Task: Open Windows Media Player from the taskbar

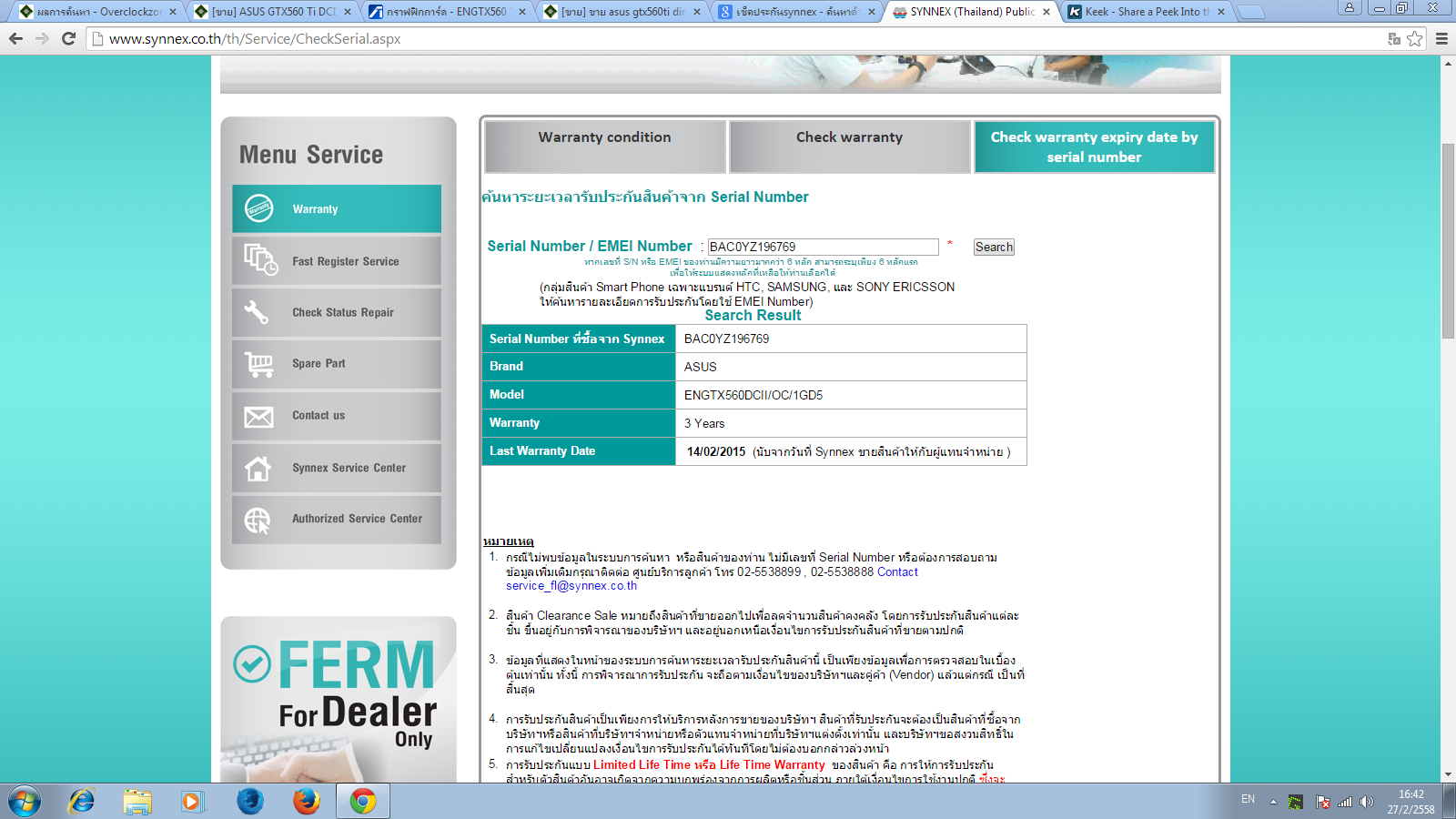Action: pos(192,802)
